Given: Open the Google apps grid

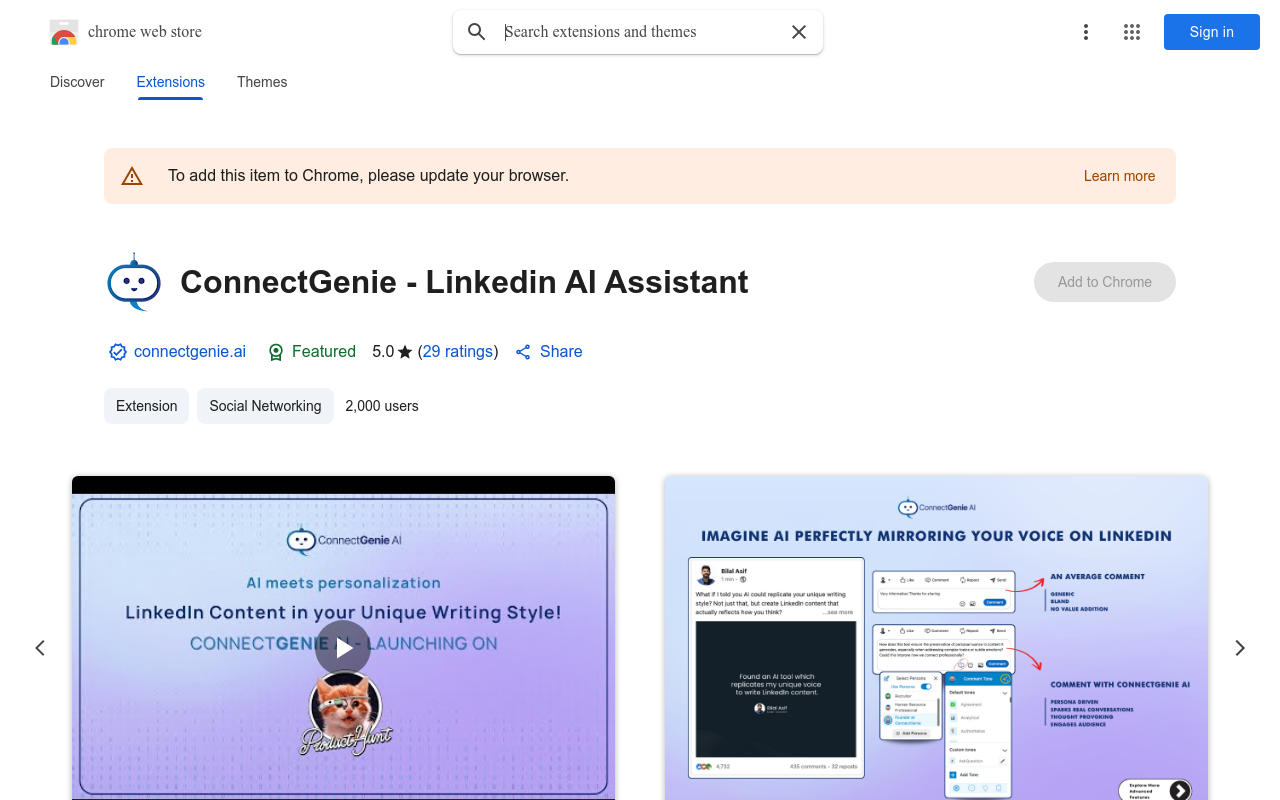Looking at the screenshot, I should click(x=1132, y=32).
